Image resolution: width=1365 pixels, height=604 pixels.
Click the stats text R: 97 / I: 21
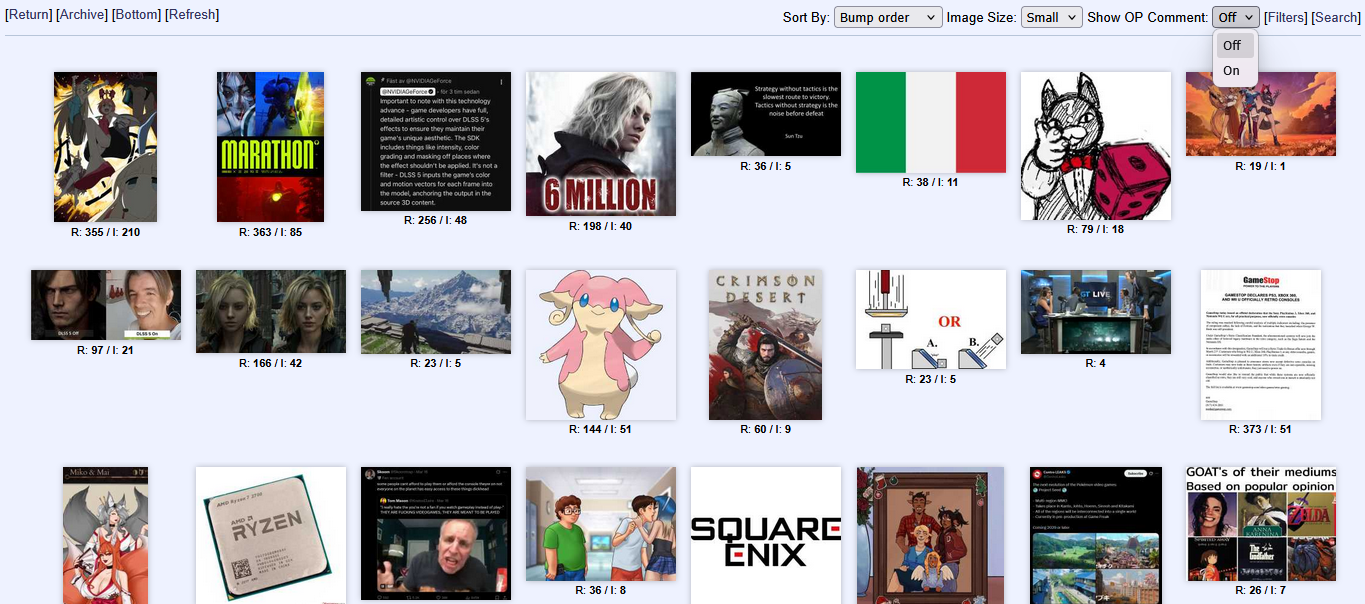106,350
